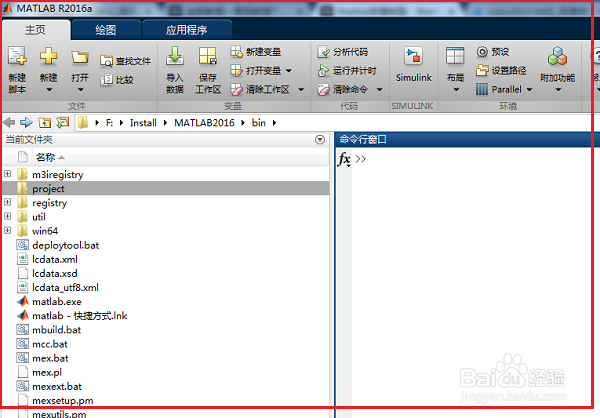Image resolution: width=600 pixels, height=418 pixels.
Task: Click MATLAB2016 in the address bar
Action: [x=204, y=123]
